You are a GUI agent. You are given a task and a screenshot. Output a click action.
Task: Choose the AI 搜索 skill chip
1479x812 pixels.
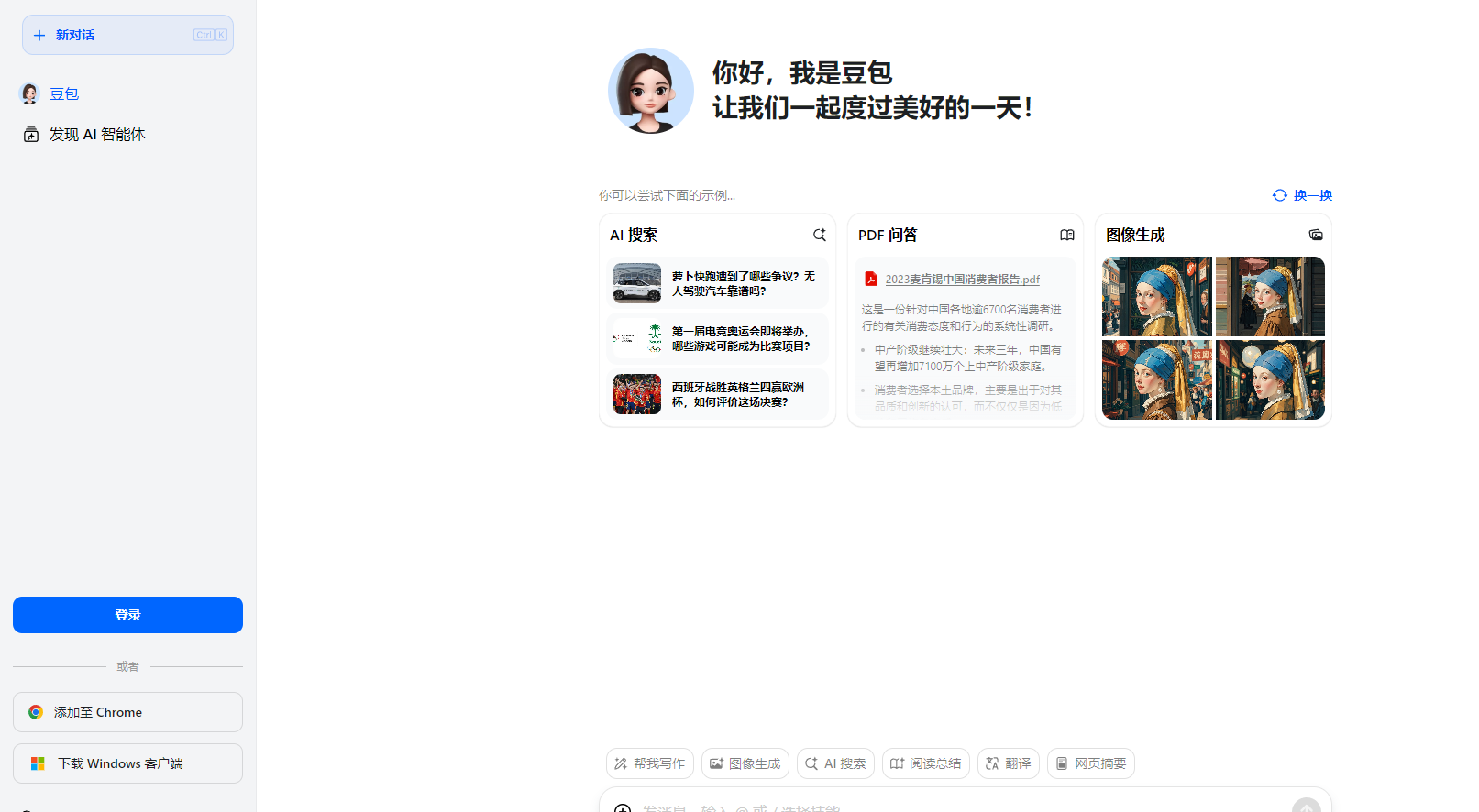pyautogui.click(x=835, y=763)
